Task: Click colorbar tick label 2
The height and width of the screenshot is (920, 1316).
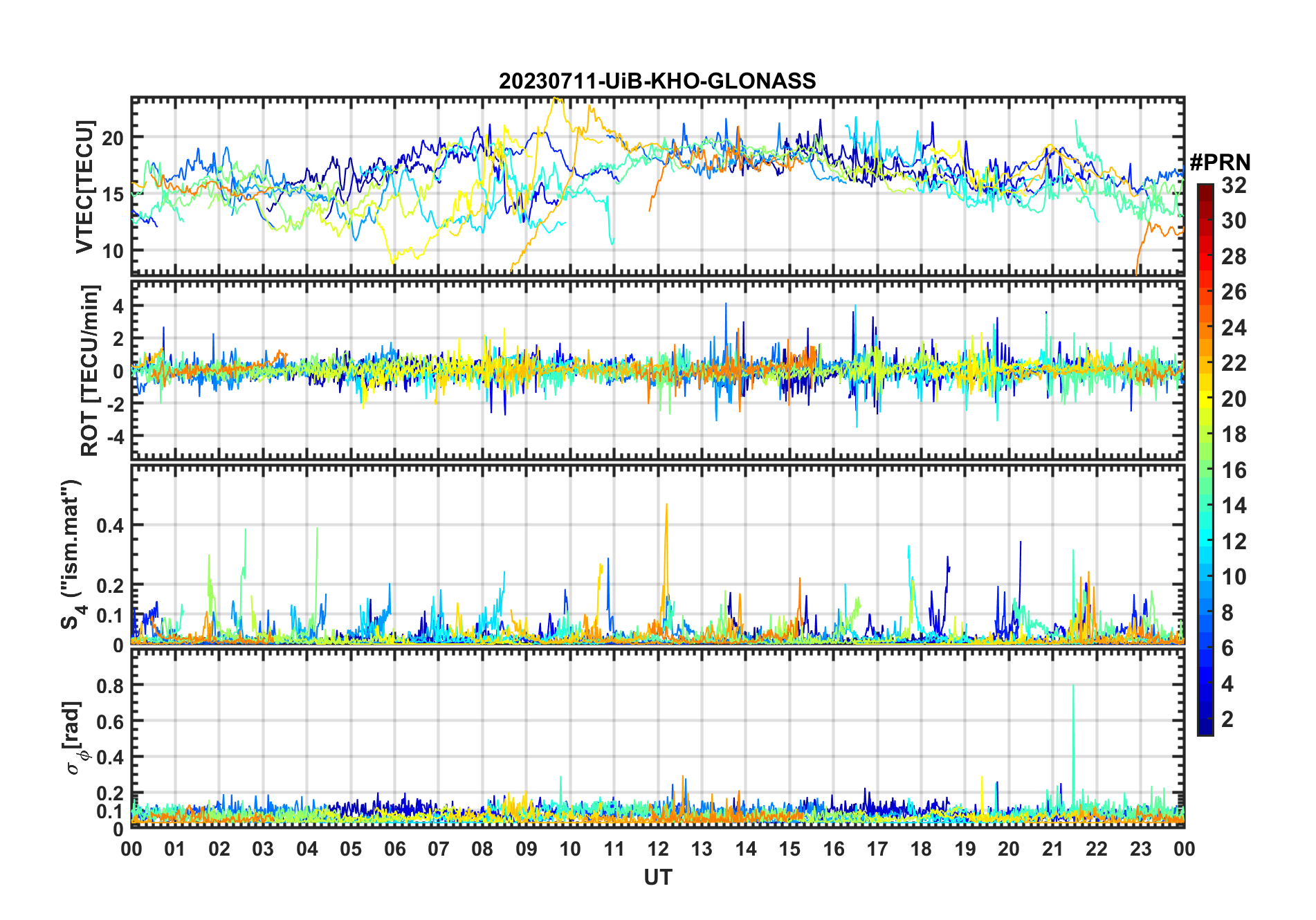Action: [x=1227, y=719]
